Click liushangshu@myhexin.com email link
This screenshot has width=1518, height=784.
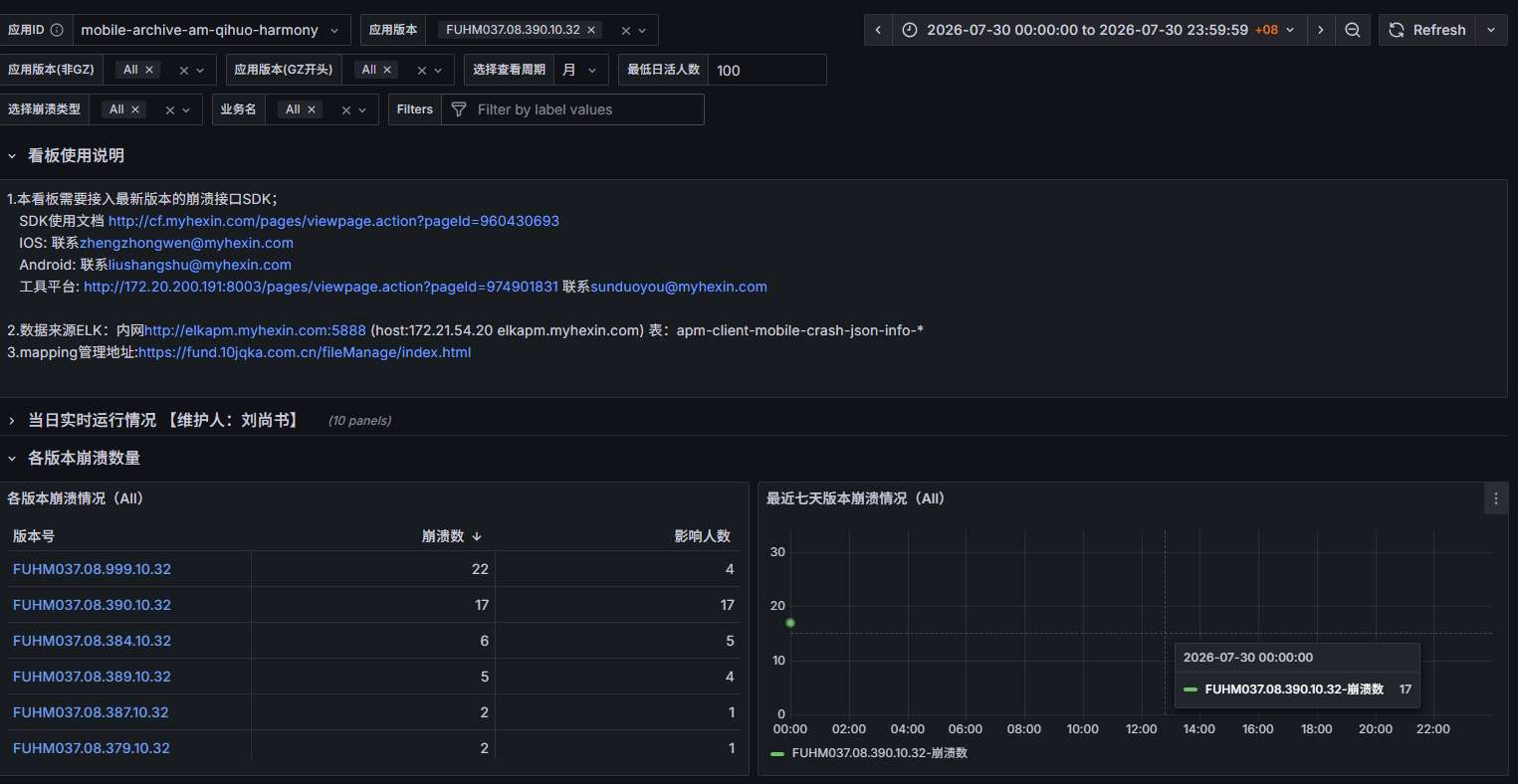pos(199,265)
